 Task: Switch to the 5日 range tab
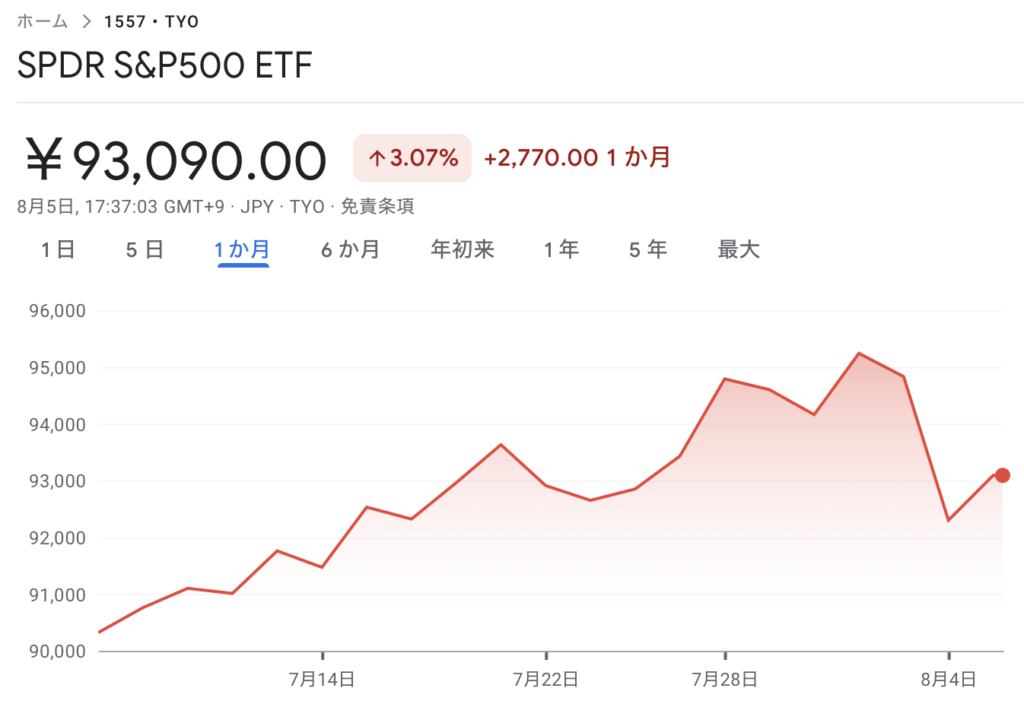(144, 249)
